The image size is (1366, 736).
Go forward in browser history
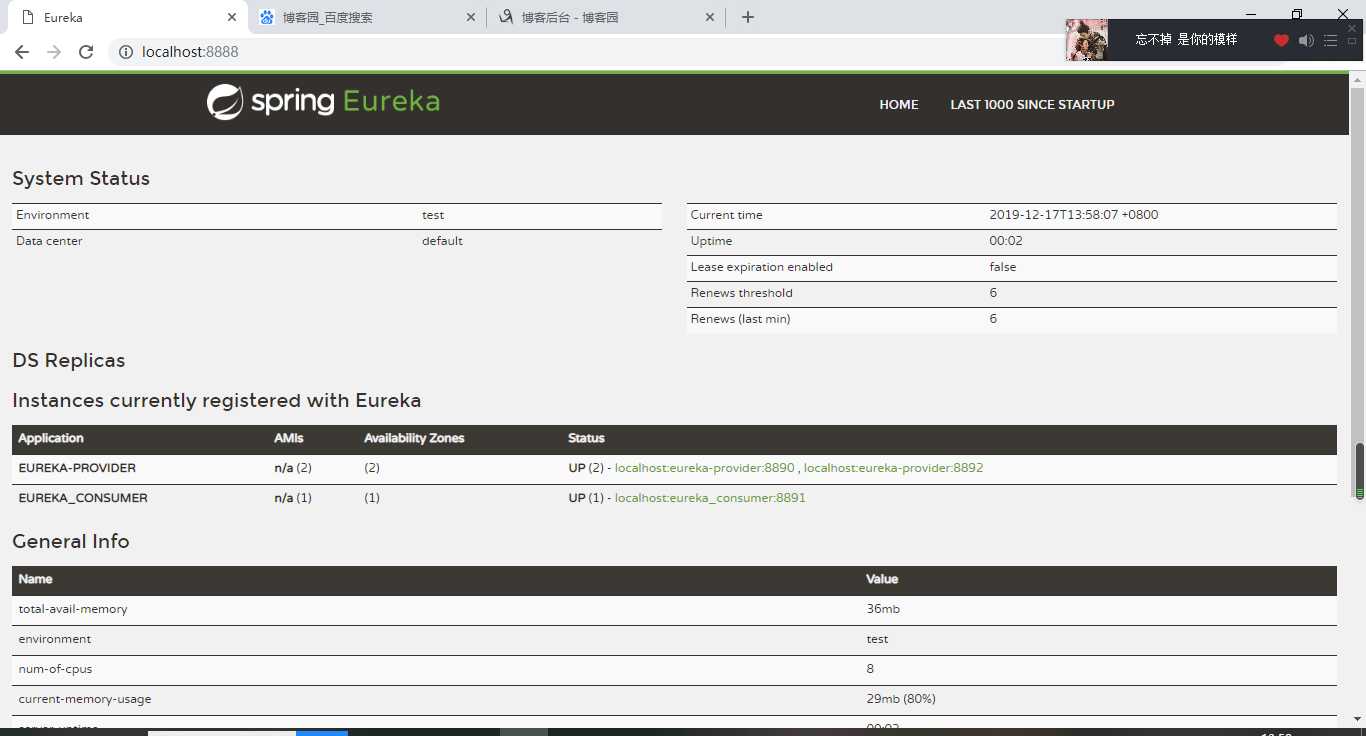tap(54, 52)
